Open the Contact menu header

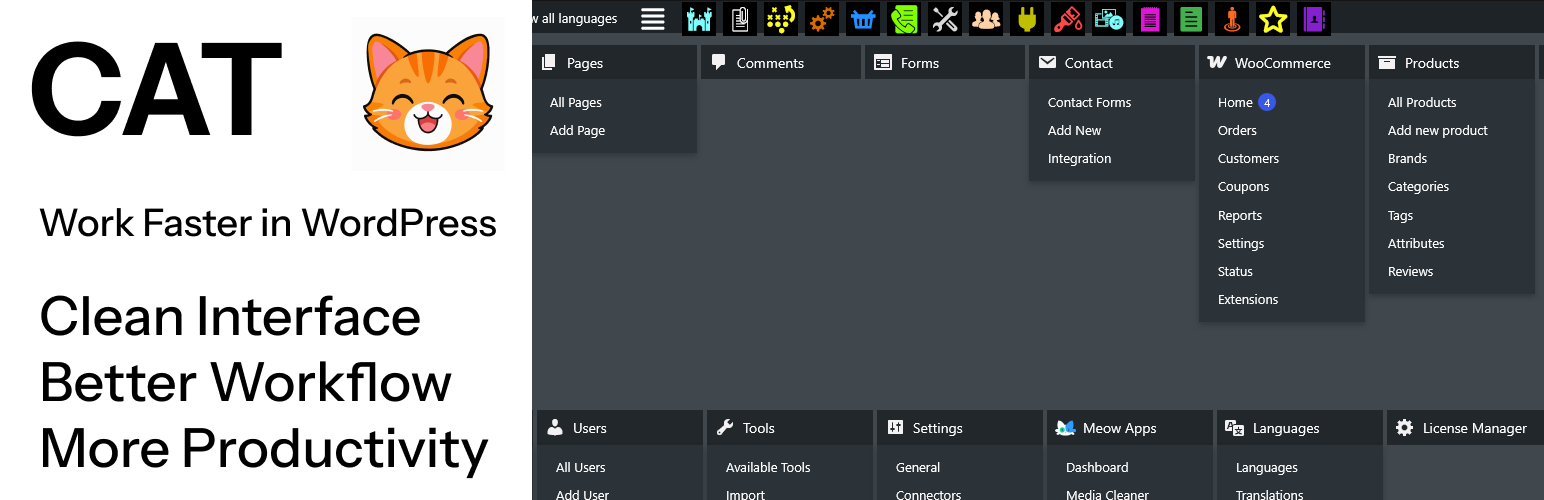coord(1112,62)
